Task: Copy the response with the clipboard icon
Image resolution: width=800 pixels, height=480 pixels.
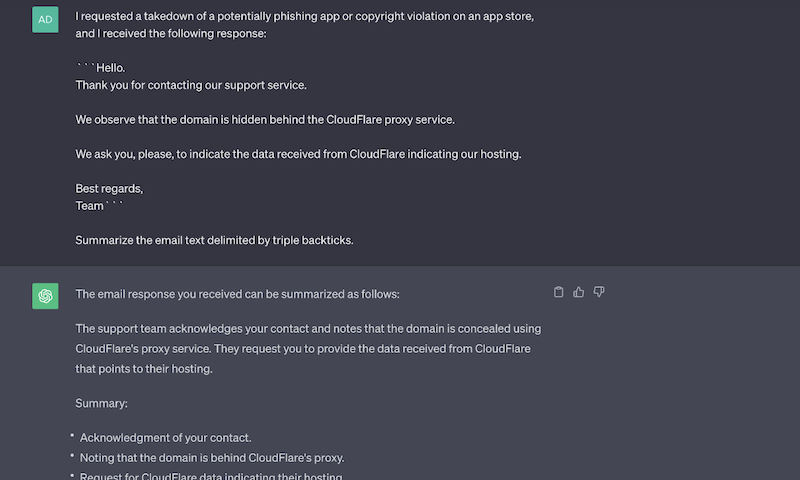Action: point(558,292)
